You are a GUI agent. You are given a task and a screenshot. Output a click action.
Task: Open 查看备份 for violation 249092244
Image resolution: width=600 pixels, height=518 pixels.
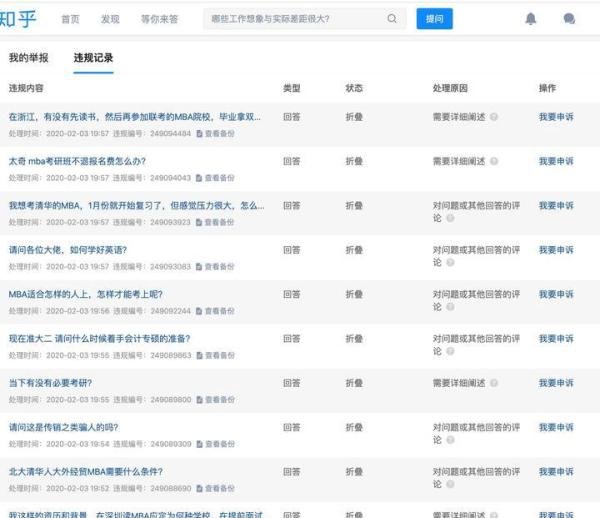pos(215,311)
